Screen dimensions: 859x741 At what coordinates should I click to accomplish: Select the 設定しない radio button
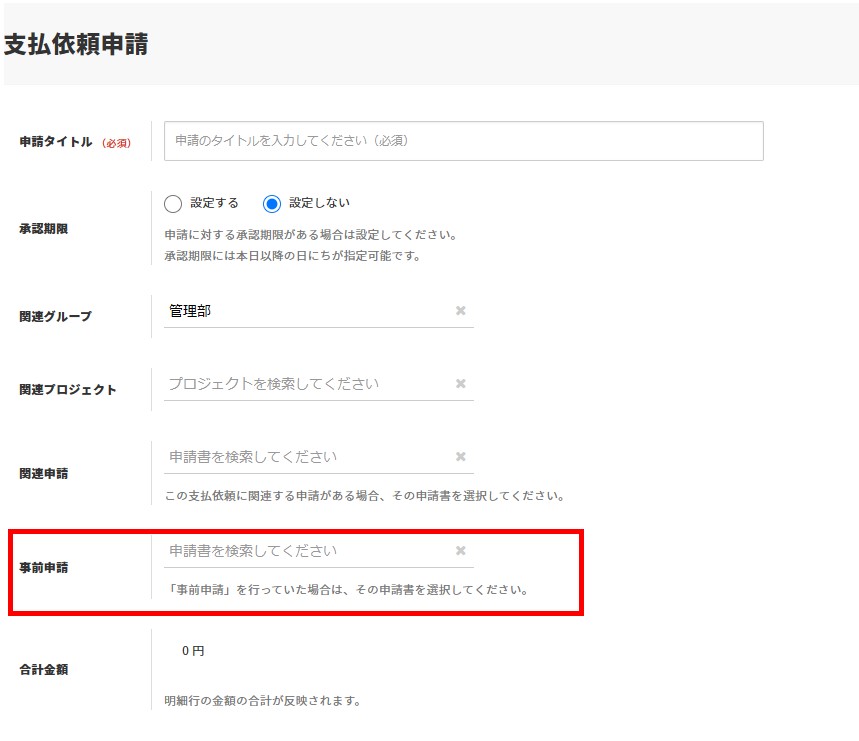click(x=272, y=204)
